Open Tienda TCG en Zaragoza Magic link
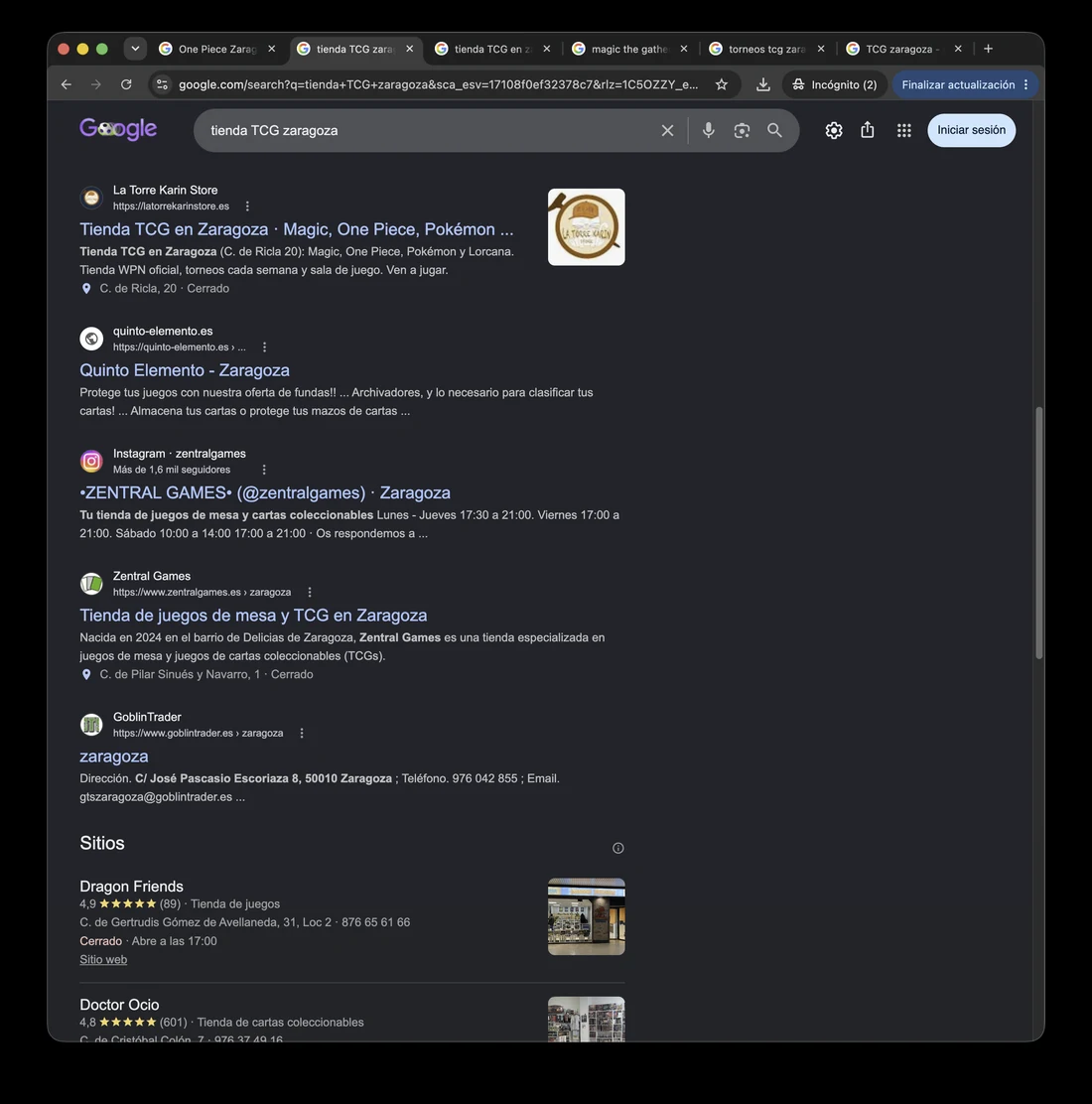Viewport: 1092px width, 1104px height. [297, 228]
